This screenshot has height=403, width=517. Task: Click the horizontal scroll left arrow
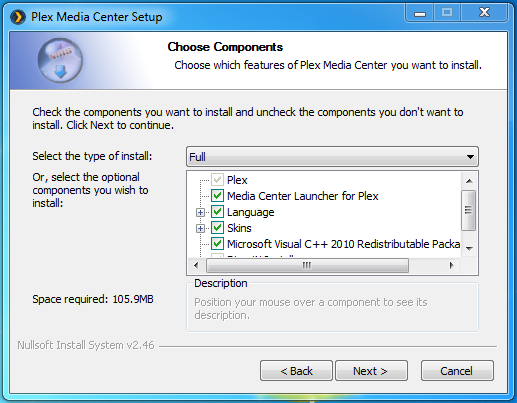[x=196, y=265]
